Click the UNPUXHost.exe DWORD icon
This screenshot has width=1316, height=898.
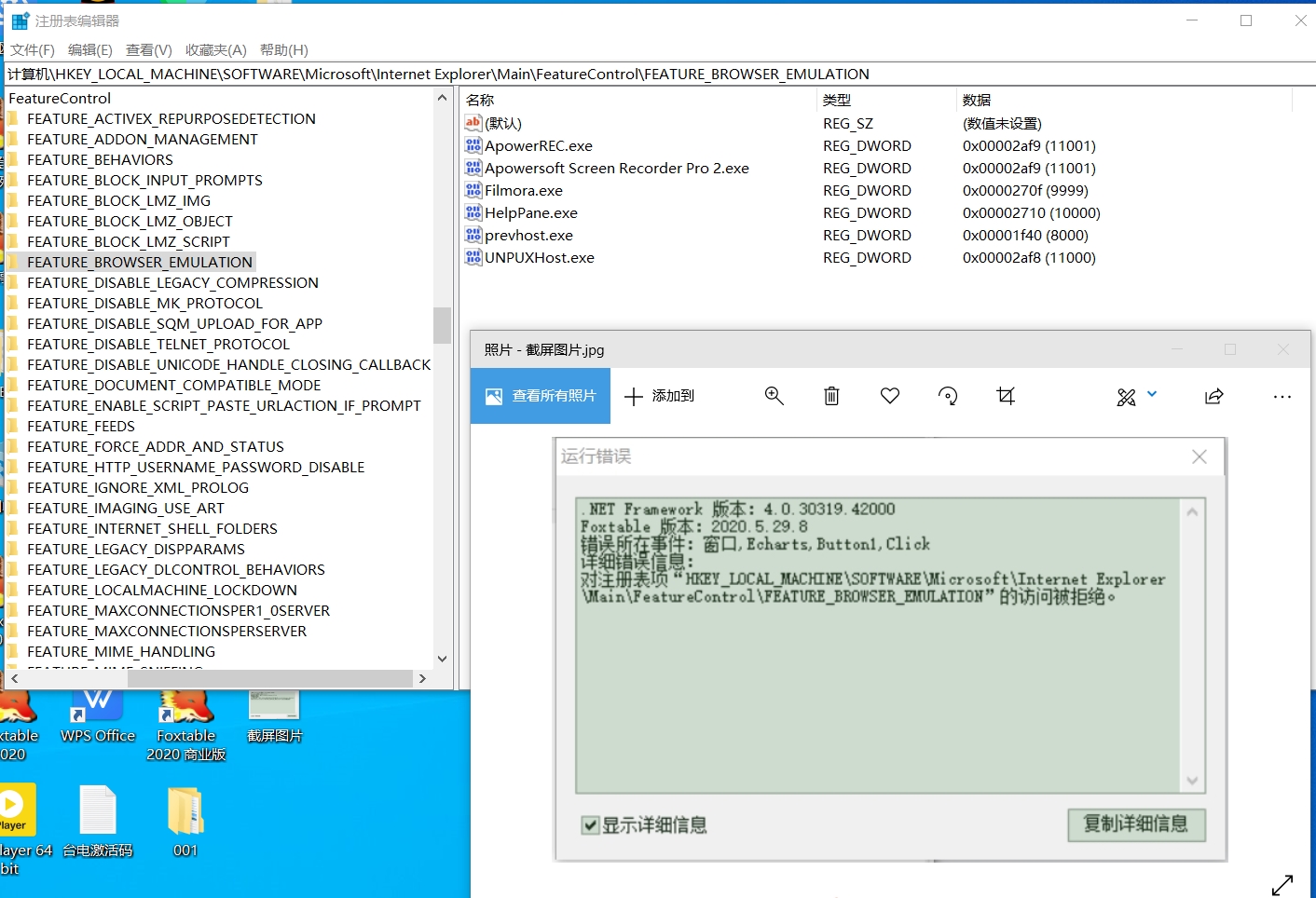coord(473,257)
